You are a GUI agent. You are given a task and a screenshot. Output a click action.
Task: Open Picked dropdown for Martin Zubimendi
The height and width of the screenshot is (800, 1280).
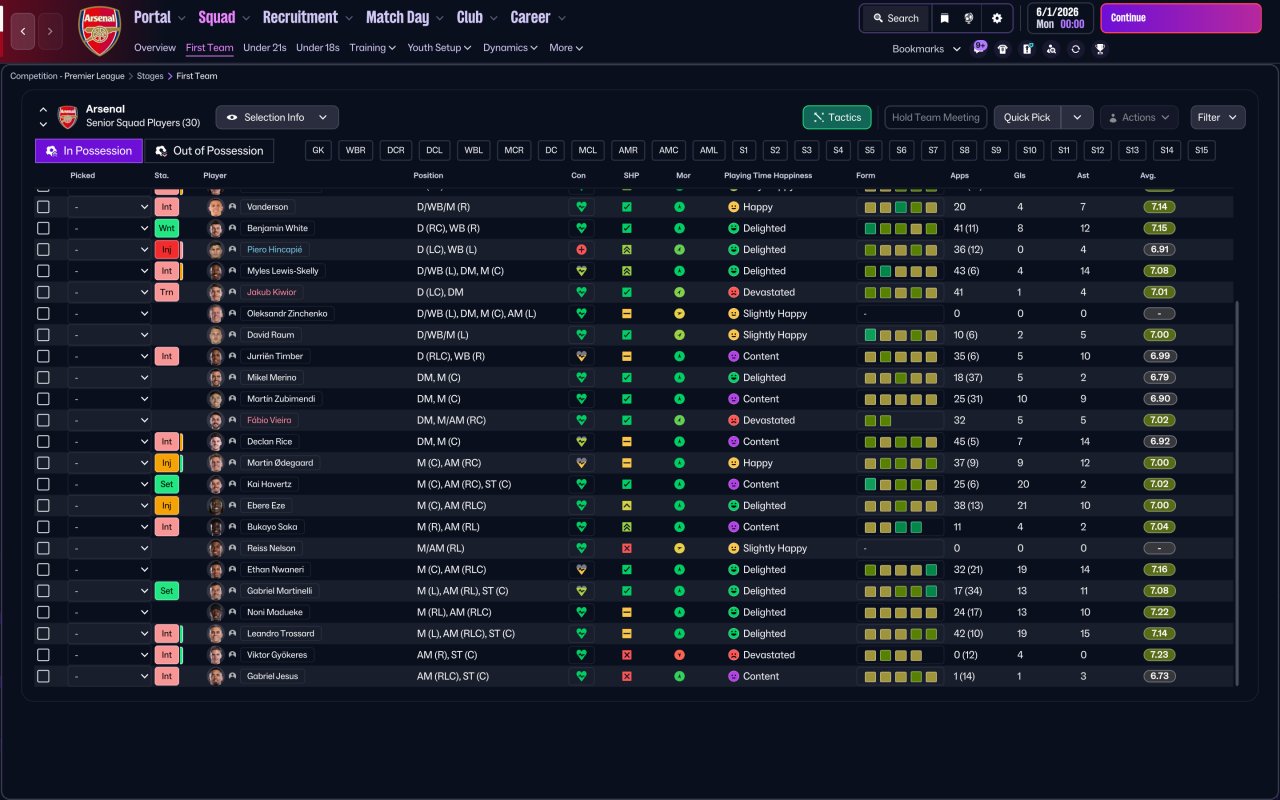point(109,399)
